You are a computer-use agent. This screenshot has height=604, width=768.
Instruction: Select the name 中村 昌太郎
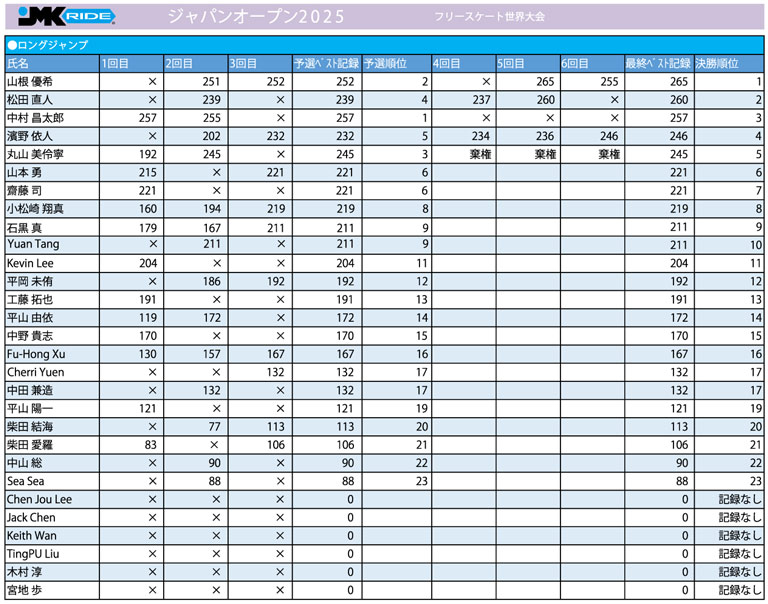point(35,118)
